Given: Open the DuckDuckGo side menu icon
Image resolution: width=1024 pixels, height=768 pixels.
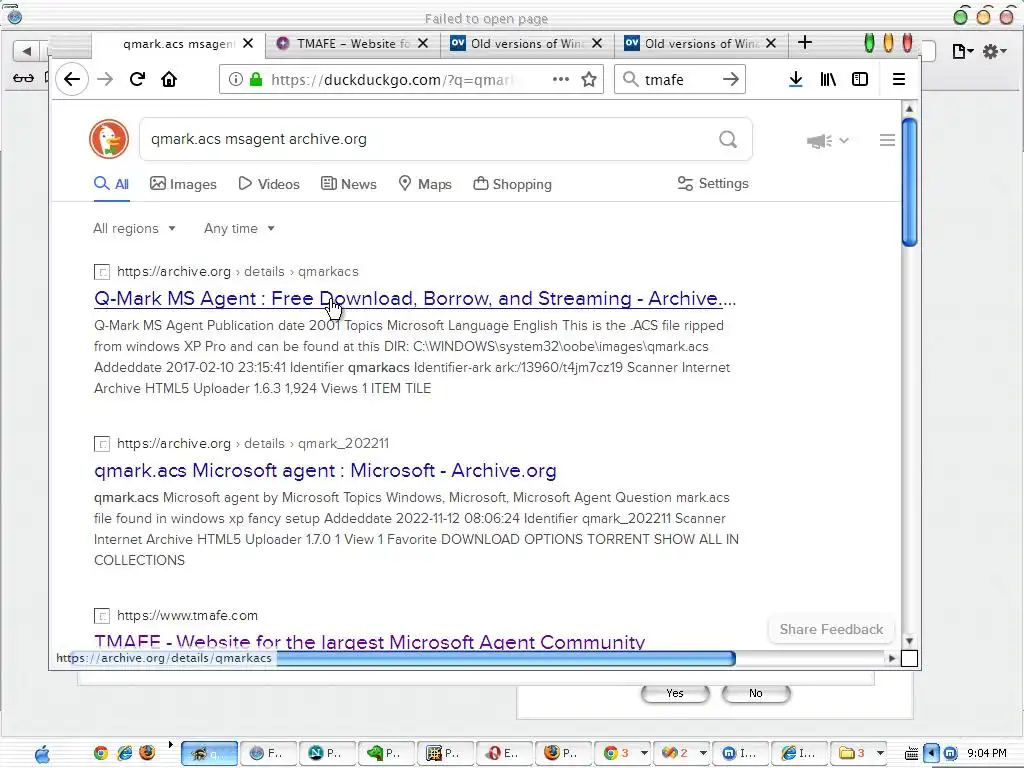Looking at the screenshot, I should click(887, 140).
